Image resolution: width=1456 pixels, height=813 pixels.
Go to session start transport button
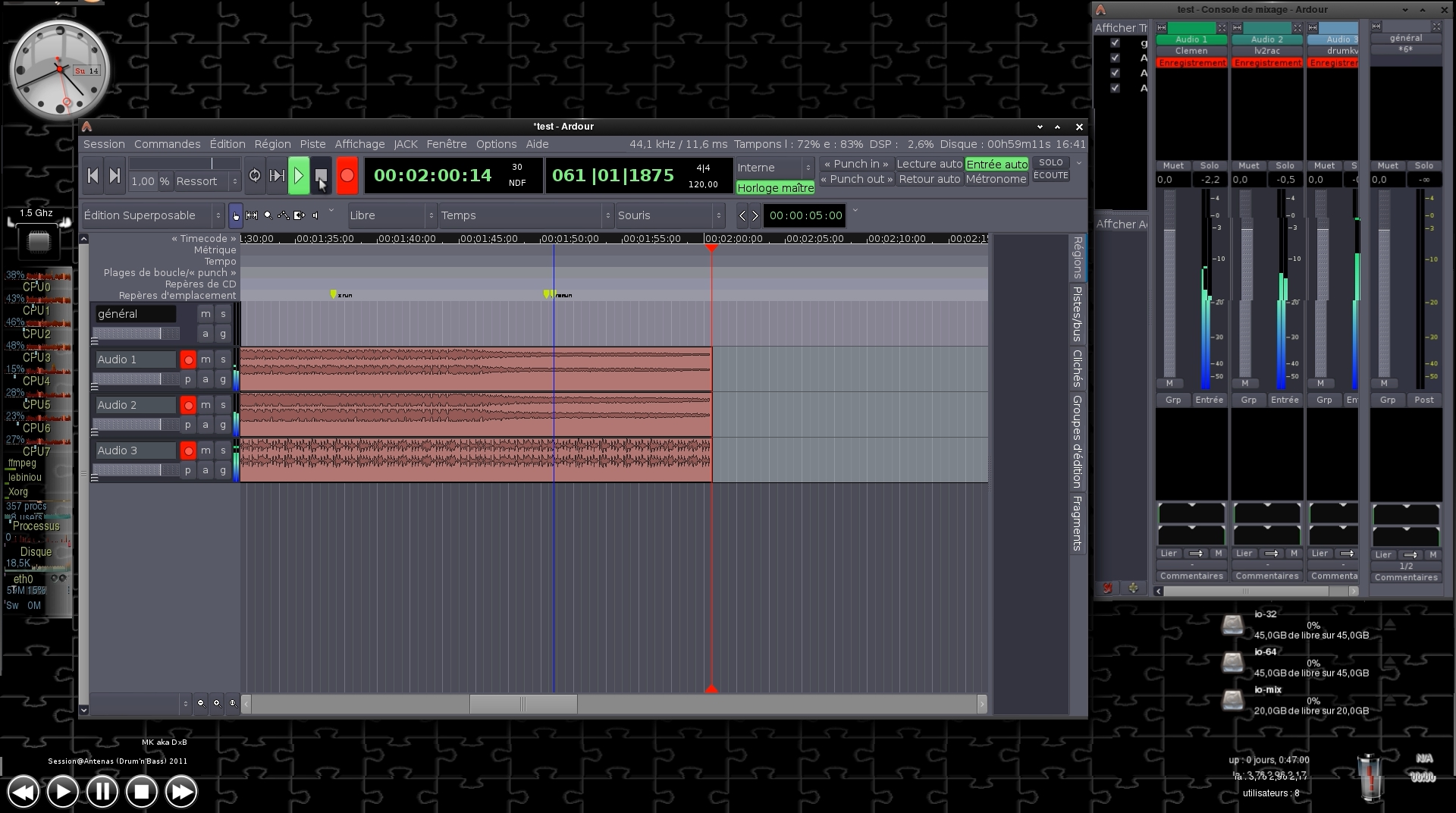point(93,176)
